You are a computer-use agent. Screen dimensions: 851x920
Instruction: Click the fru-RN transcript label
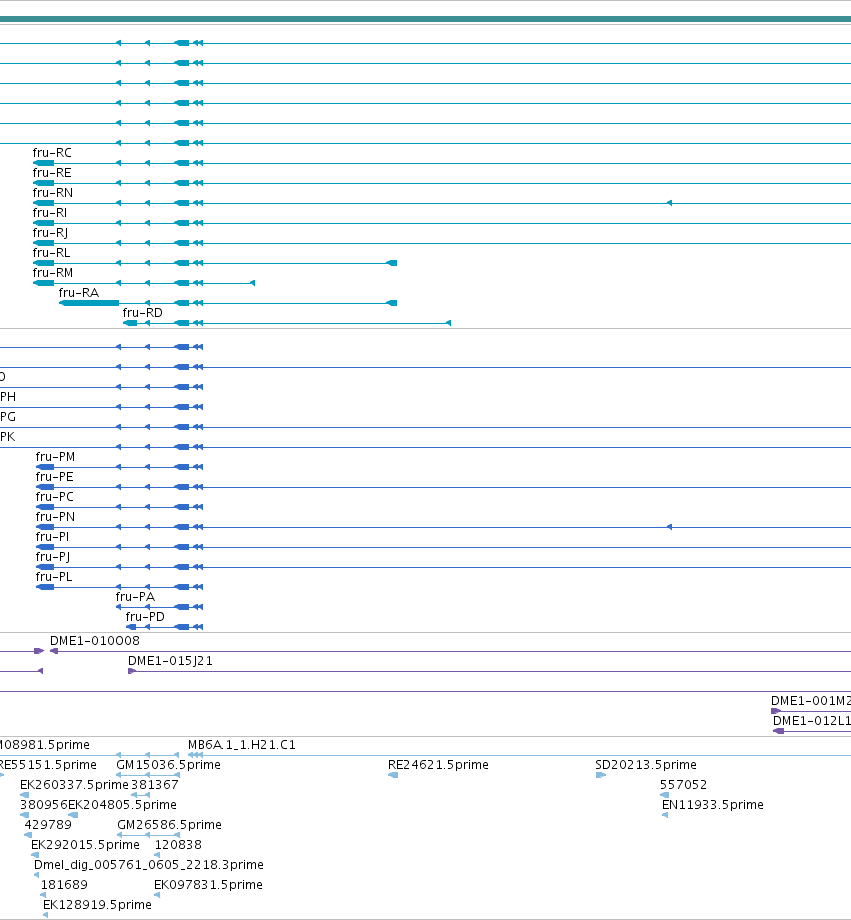point(53,193)
